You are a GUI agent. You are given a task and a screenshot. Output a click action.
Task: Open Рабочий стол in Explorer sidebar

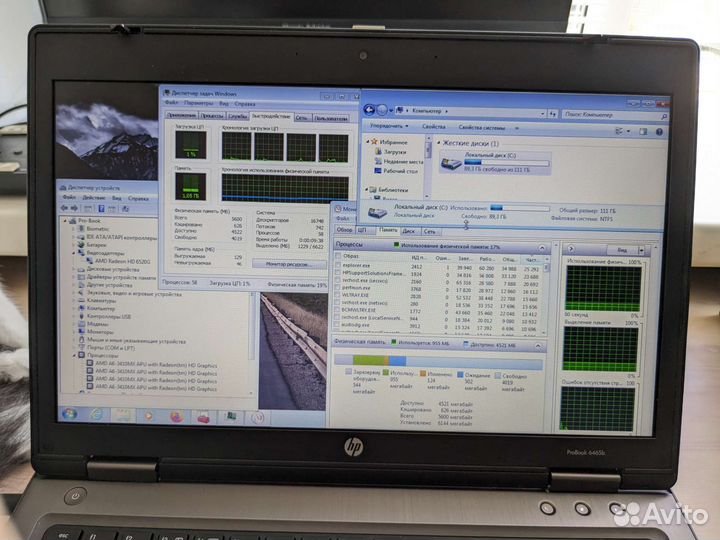pos(396,171)
